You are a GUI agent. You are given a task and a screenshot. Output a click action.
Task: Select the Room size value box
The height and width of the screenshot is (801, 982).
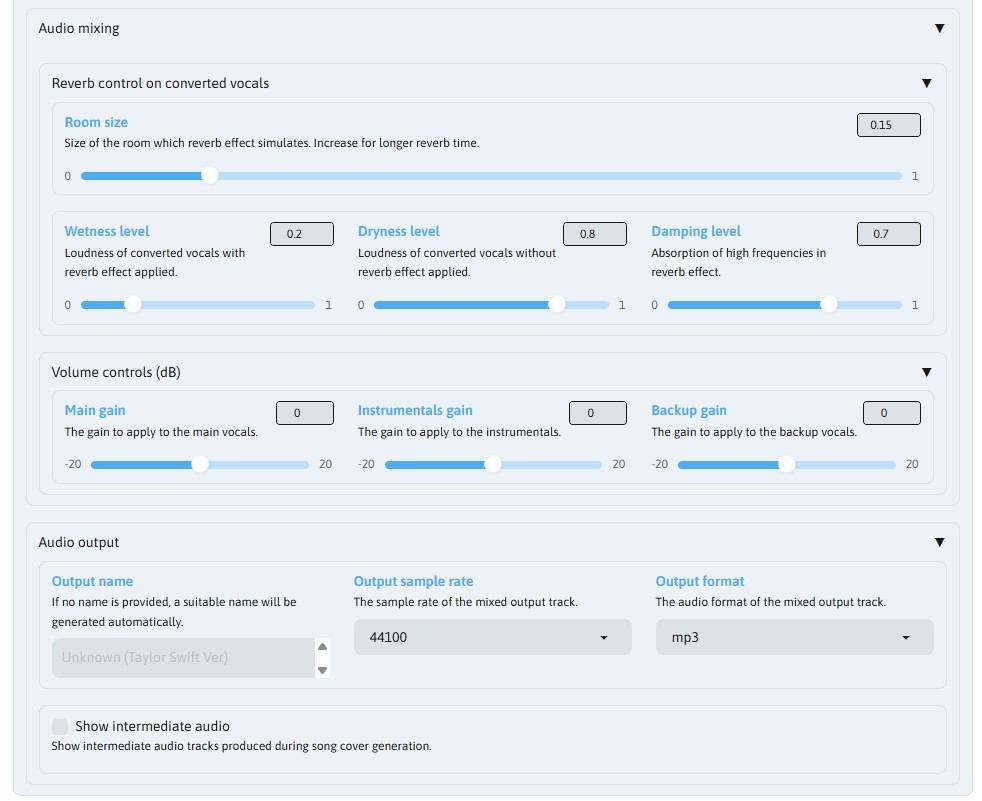(888, 124)
